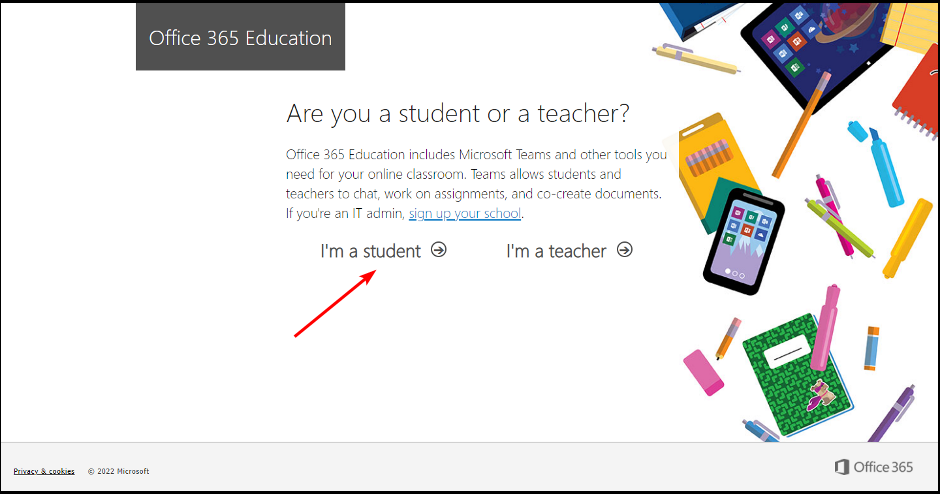Choose the I'm a teacher option
The width and height of the screenshot is (940, 494).
(569, 251)
